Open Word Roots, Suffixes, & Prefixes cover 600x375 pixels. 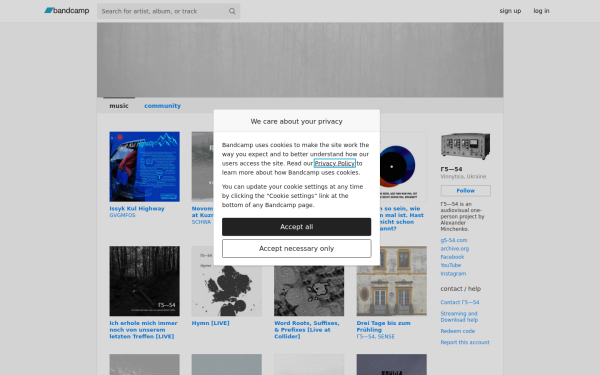pos(309,291)
